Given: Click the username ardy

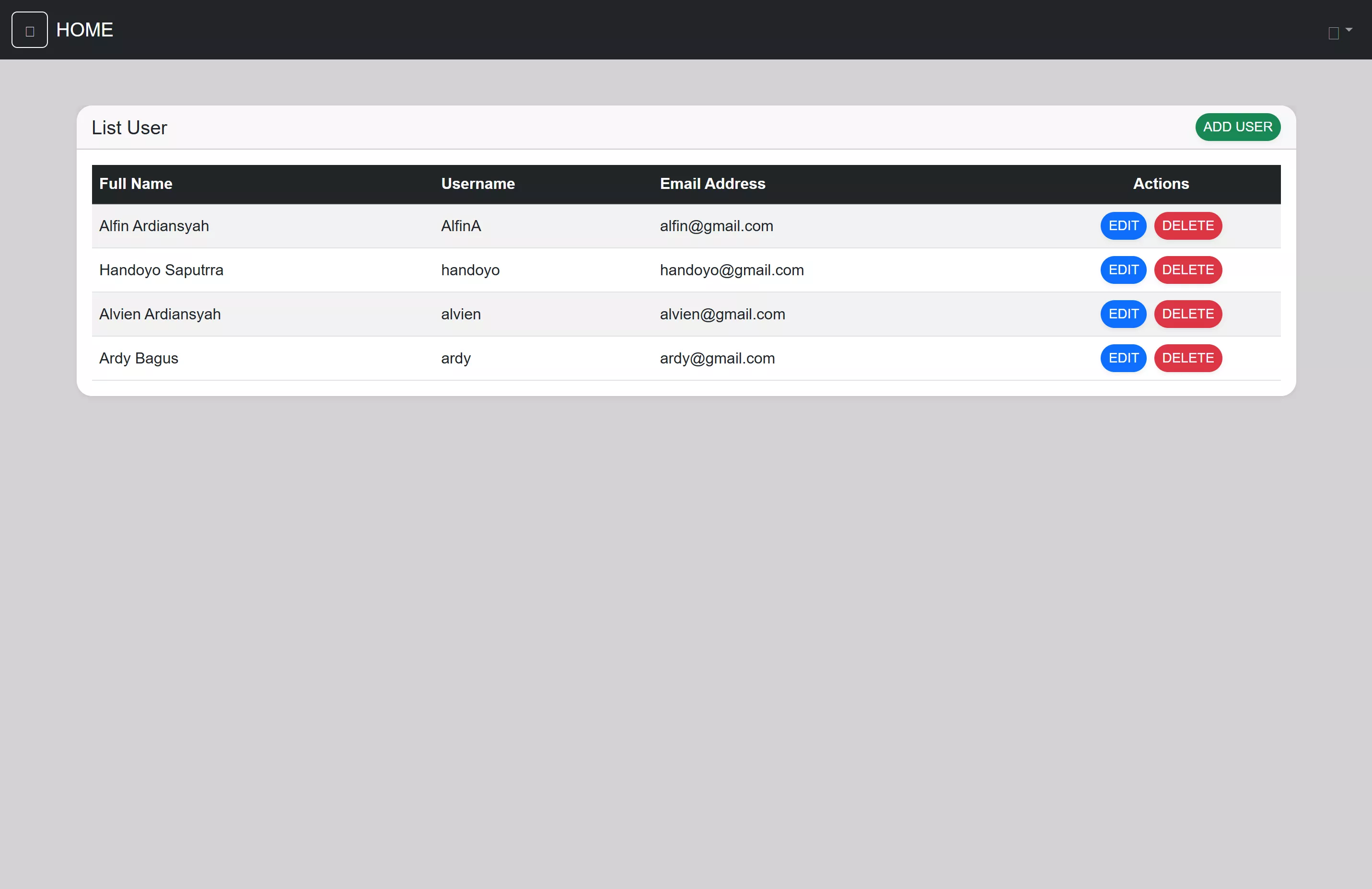Looking at the screenshot, I should pyautogui.click(x=456, y=358).
